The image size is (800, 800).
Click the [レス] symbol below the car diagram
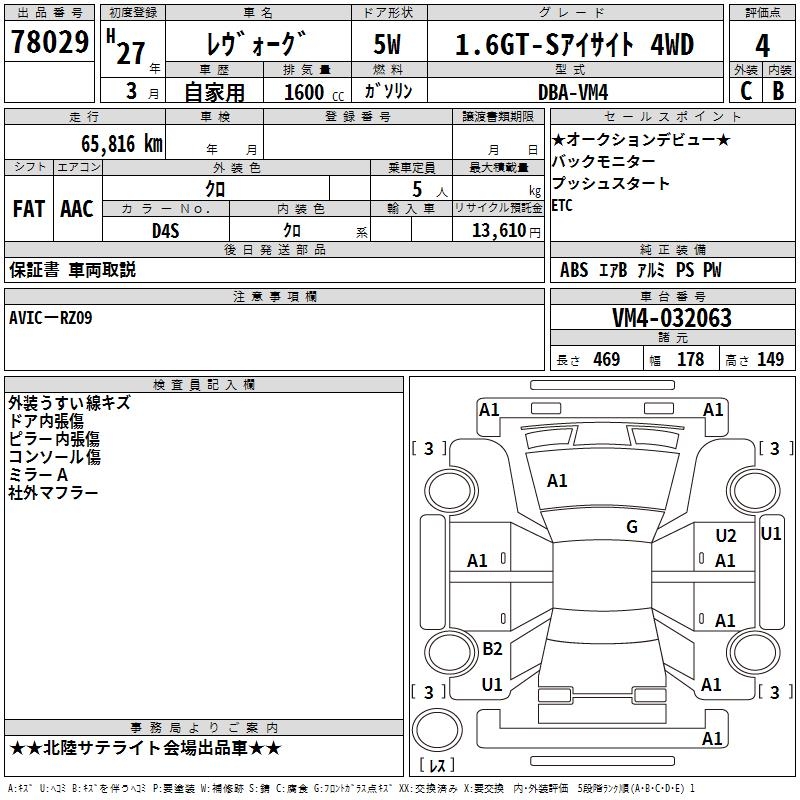(x=436, y=767)
